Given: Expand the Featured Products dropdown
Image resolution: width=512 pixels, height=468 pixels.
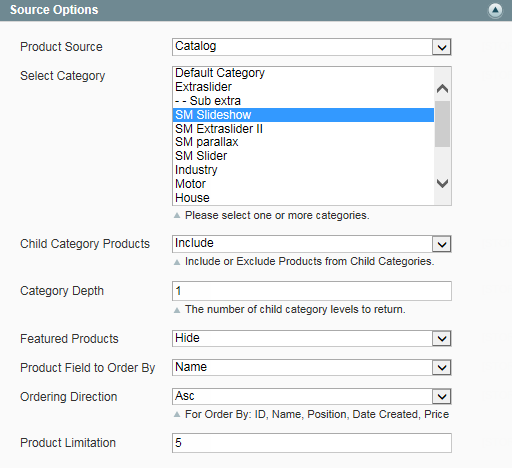Looking at the screenshot, I should point(312,339).
